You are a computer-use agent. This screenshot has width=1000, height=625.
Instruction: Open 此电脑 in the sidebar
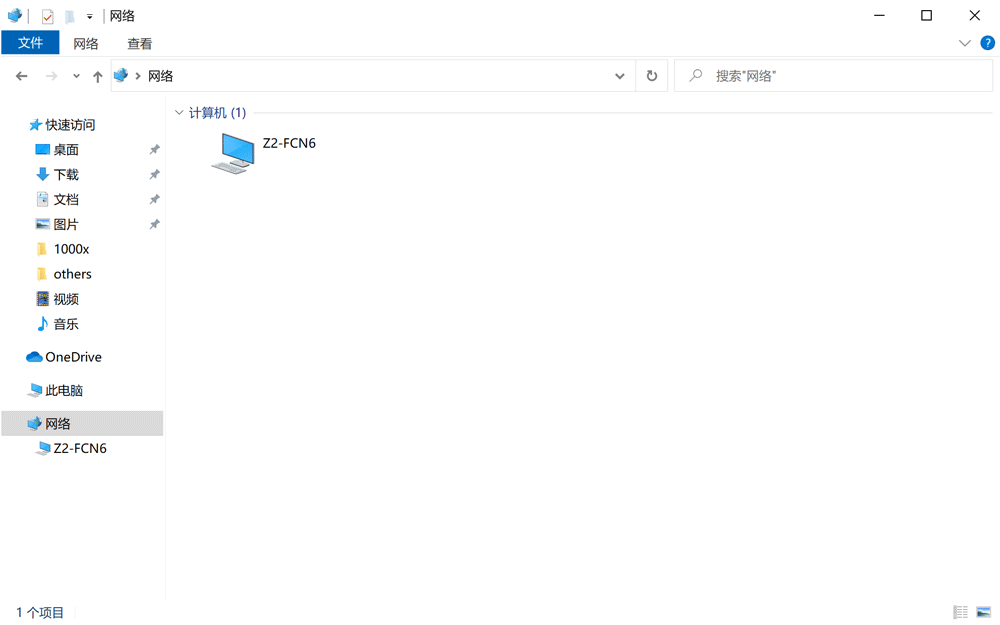pyautogui.click(x=64, y=390)
